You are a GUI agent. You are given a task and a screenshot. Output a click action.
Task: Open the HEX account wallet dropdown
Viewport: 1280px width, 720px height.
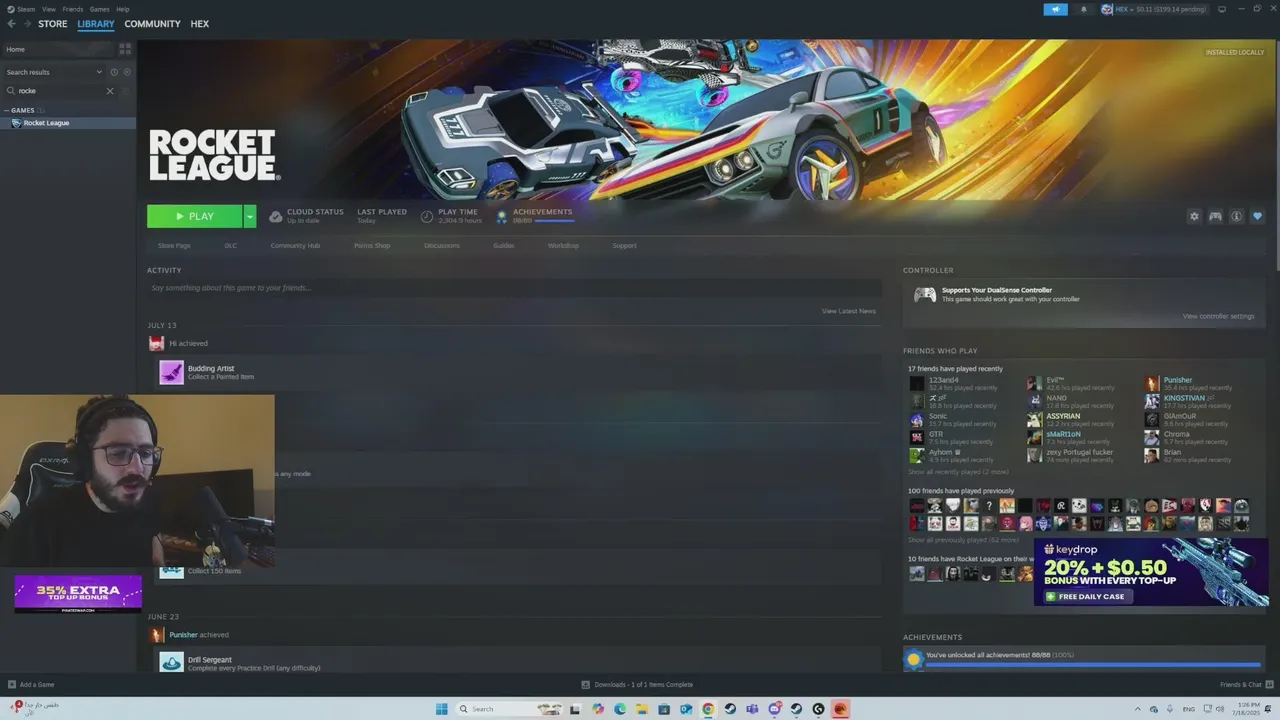click(1154, 9)
